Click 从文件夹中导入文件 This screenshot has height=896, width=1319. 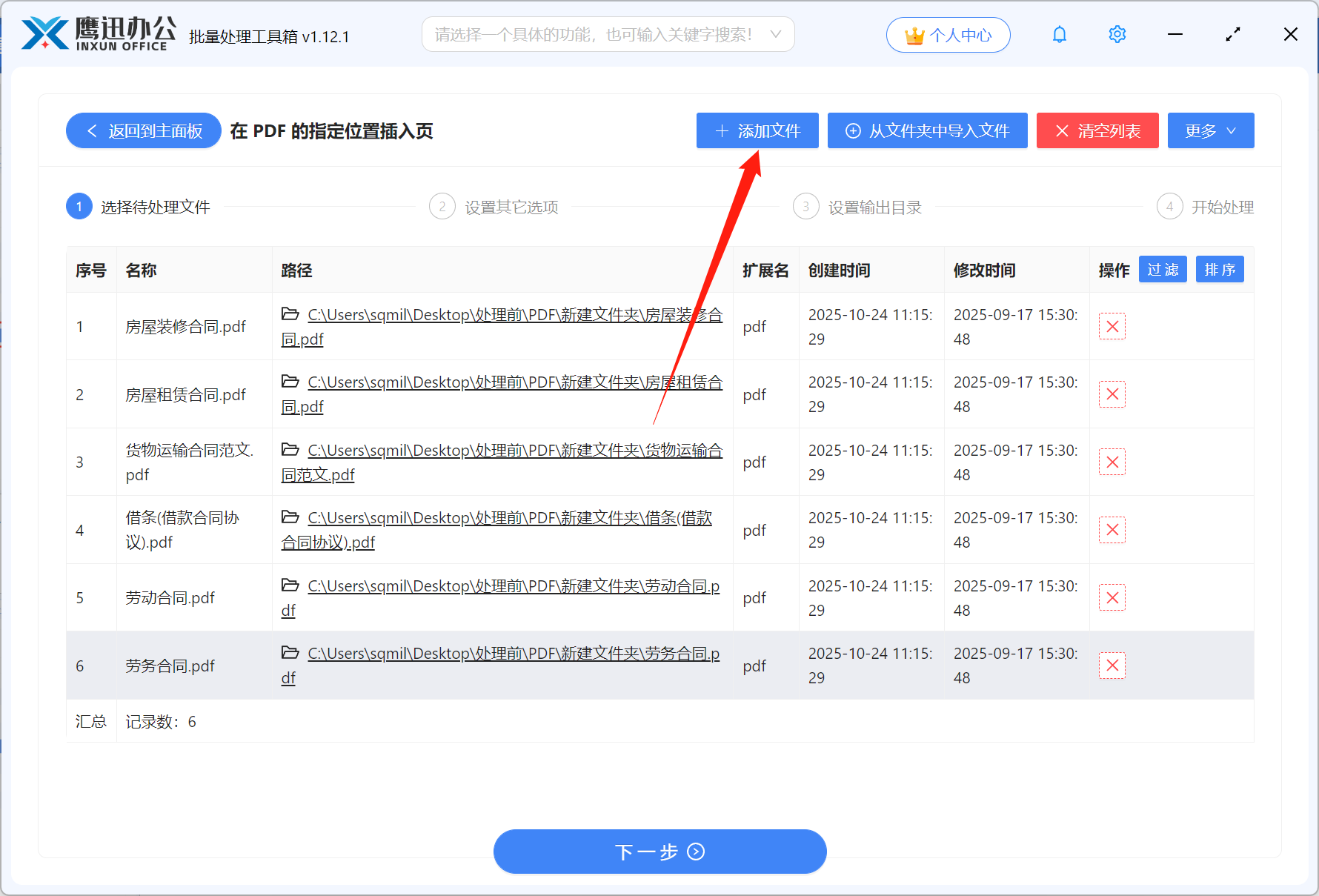click(x=927, y=130)
